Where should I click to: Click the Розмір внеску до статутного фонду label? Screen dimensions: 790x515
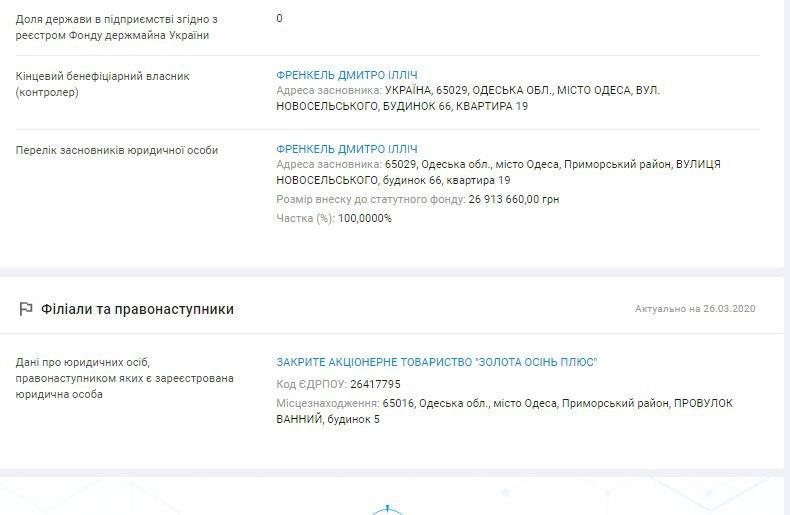pyautogui.click(x=370, y=200)
